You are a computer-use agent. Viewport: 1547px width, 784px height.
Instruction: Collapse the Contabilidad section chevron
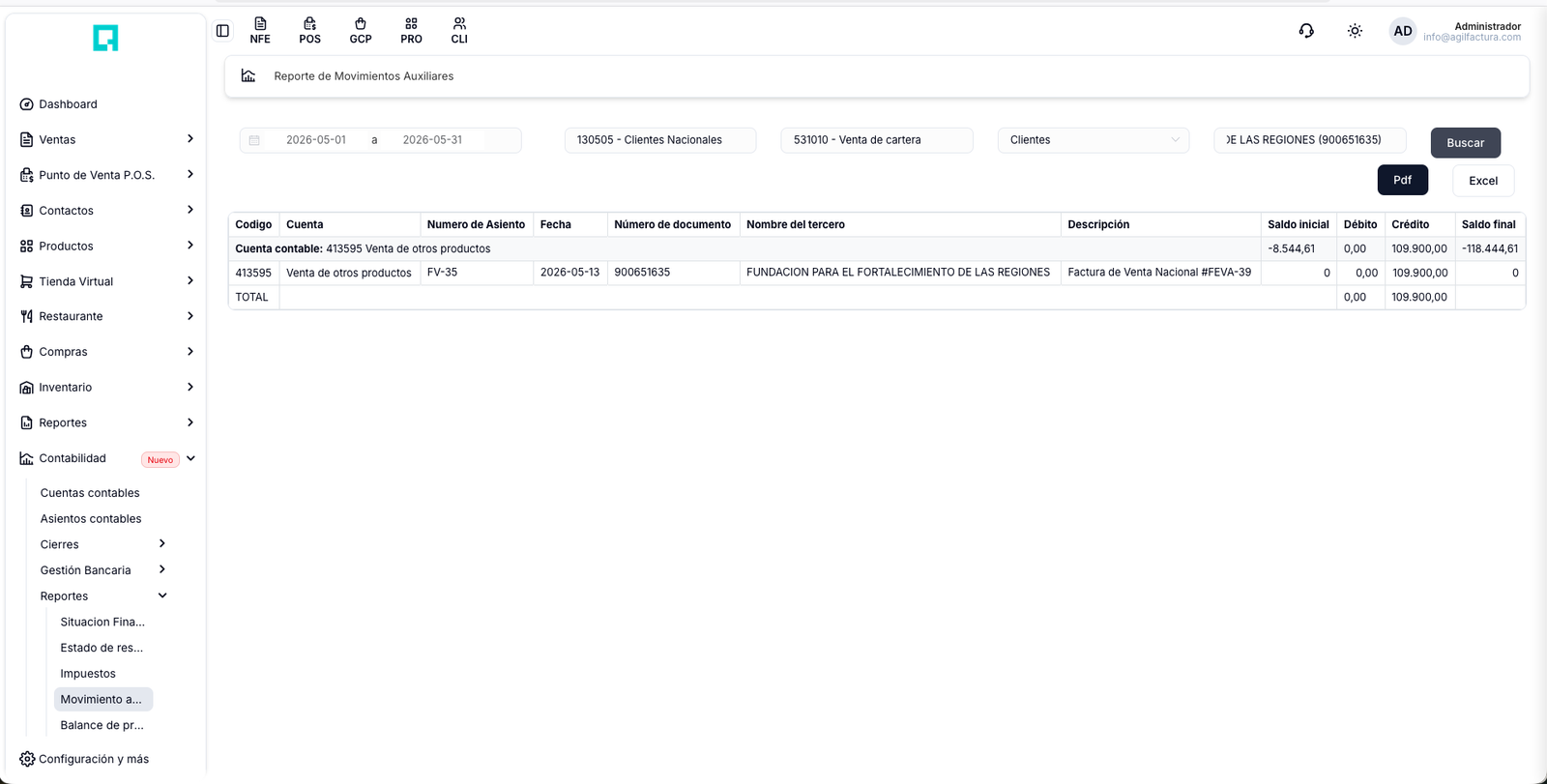pyautogui.click(x=191, y=458)
